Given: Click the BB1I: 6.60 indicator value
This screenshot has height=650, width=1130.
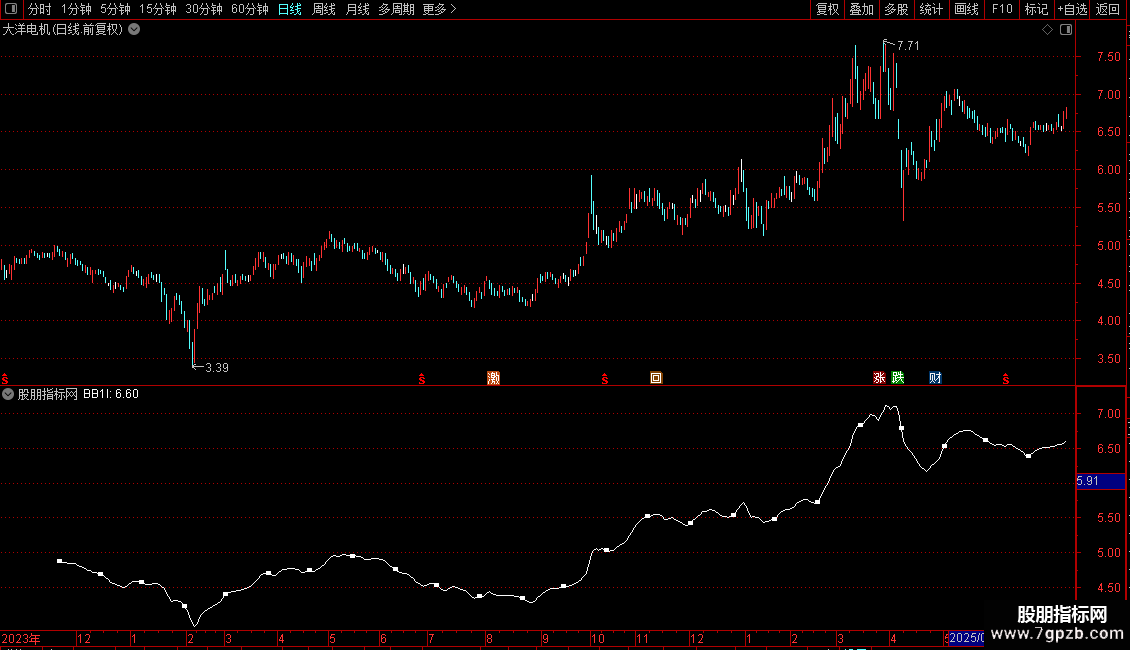Looking at the screenshot, I should (x=111, y=394).
